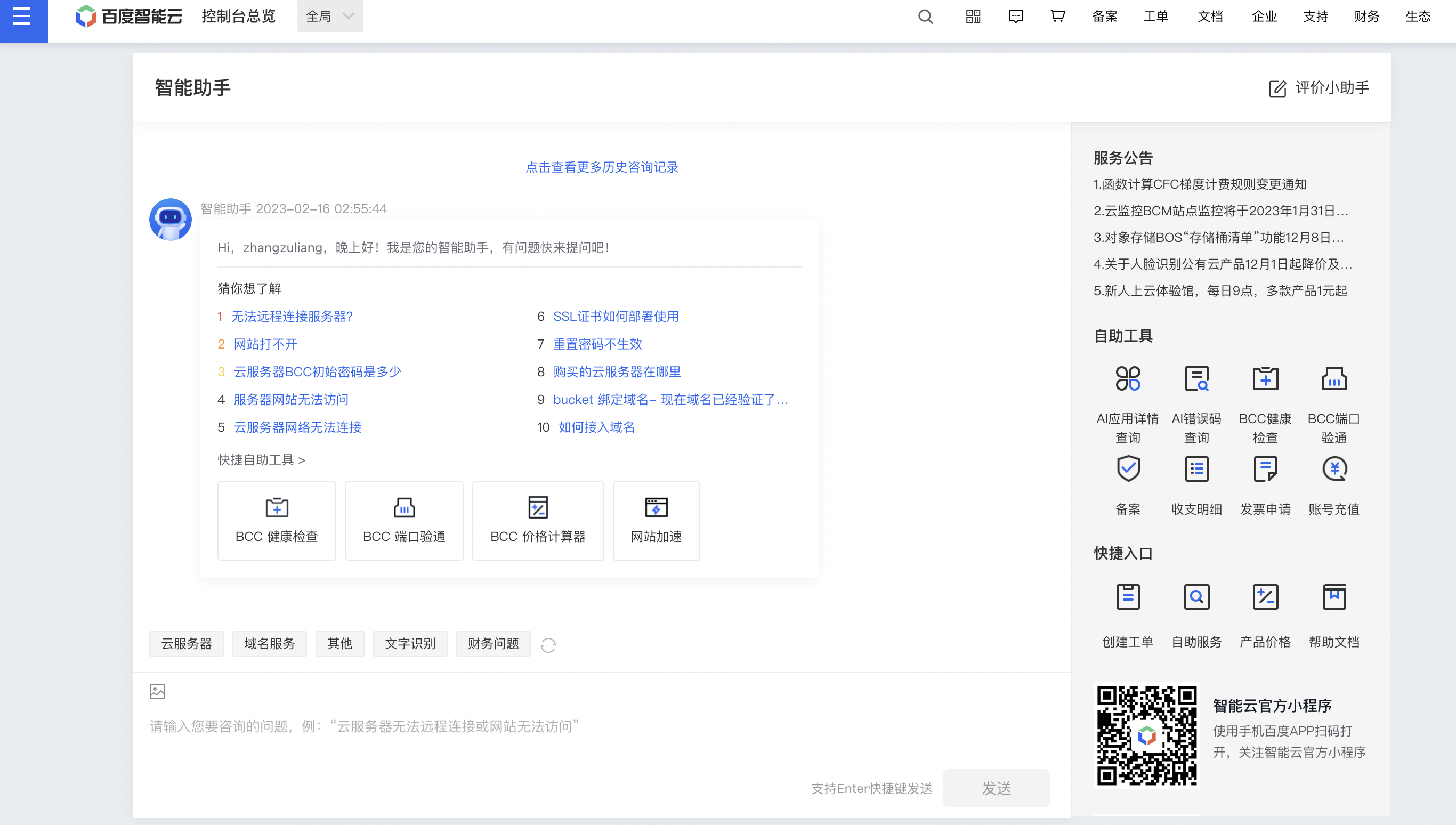Open question 云服务器BCC初始密码是多少
Screen dimensions: 1456x825
pyautogui.click(x=317, y=371)
